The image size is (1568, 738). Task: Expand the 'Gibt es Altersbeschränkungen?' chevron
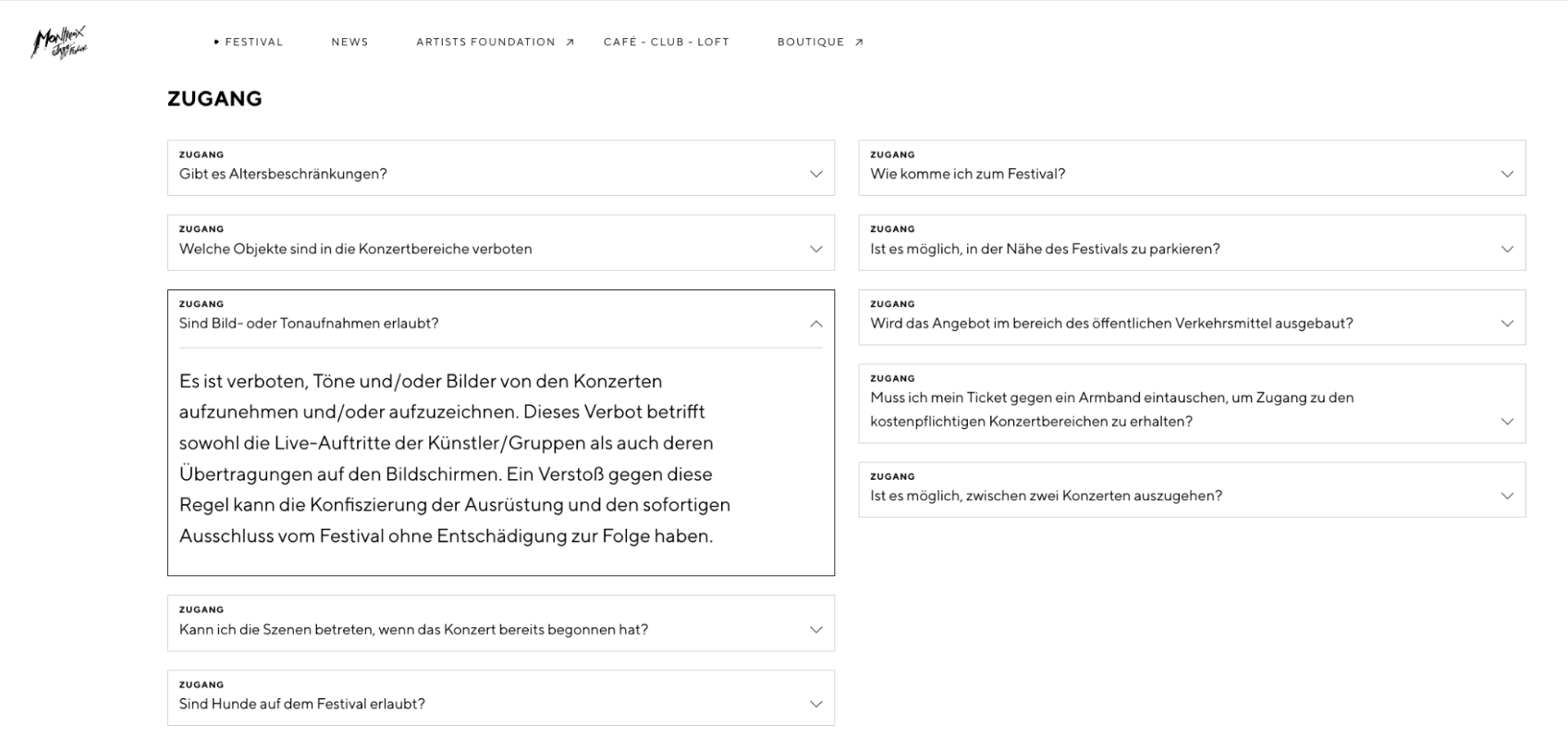(815, 174)
